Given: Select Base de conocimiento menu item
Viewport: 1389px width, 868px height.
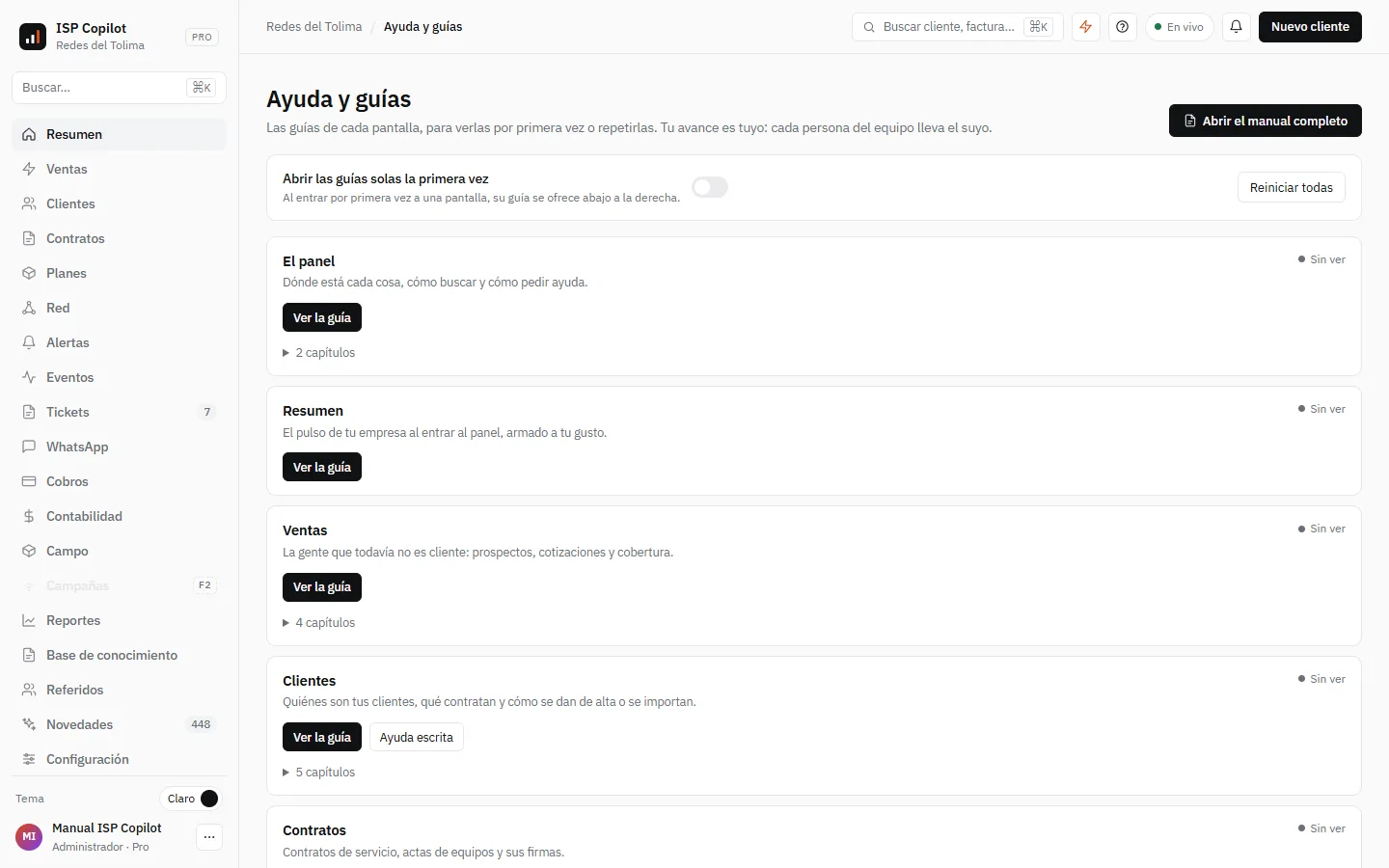Looking at the screenshot, I should (x=119, y=655).
